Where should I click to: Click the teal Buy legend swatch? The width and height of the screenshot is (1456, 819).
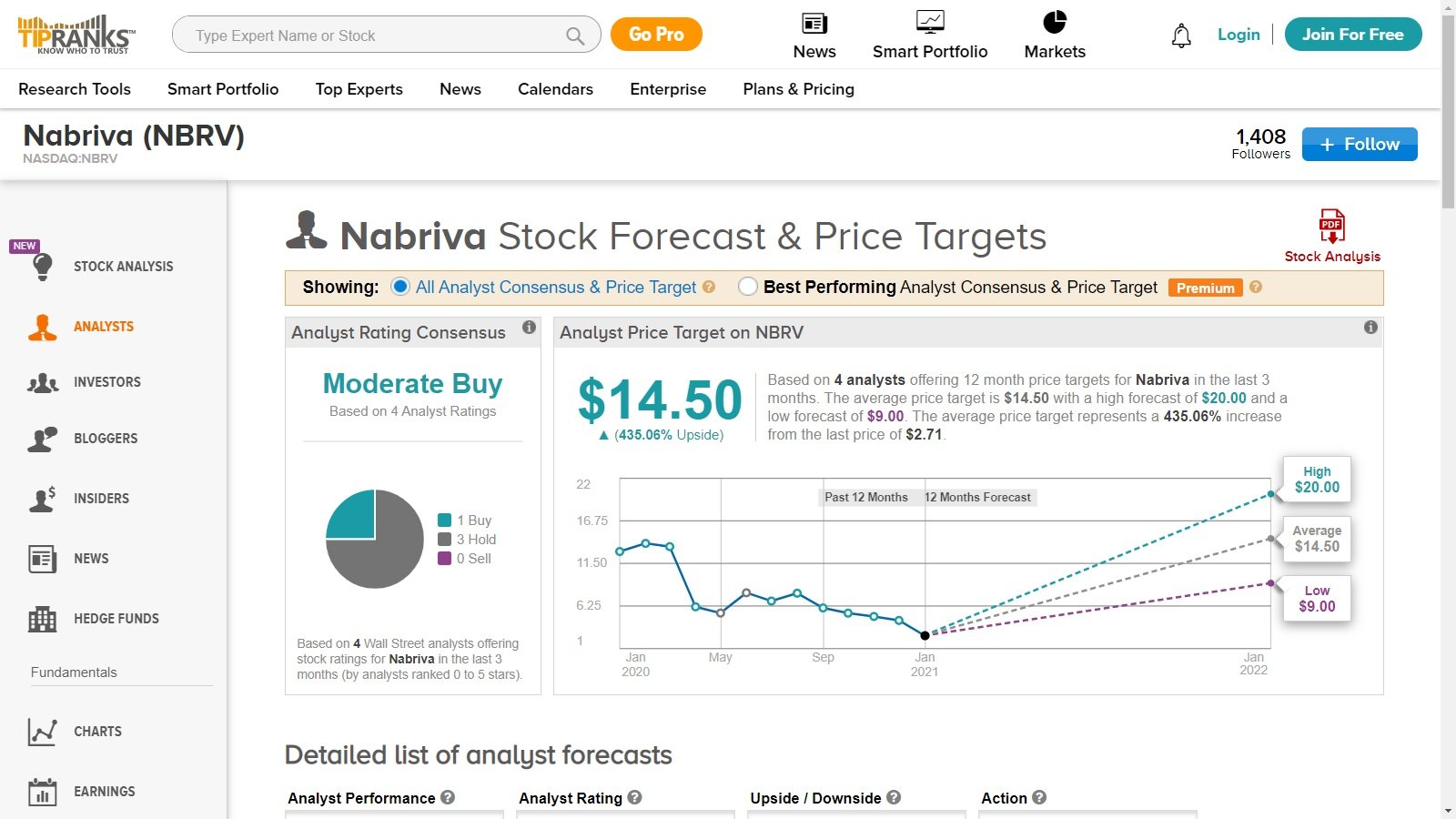click(x=445, y=521)
